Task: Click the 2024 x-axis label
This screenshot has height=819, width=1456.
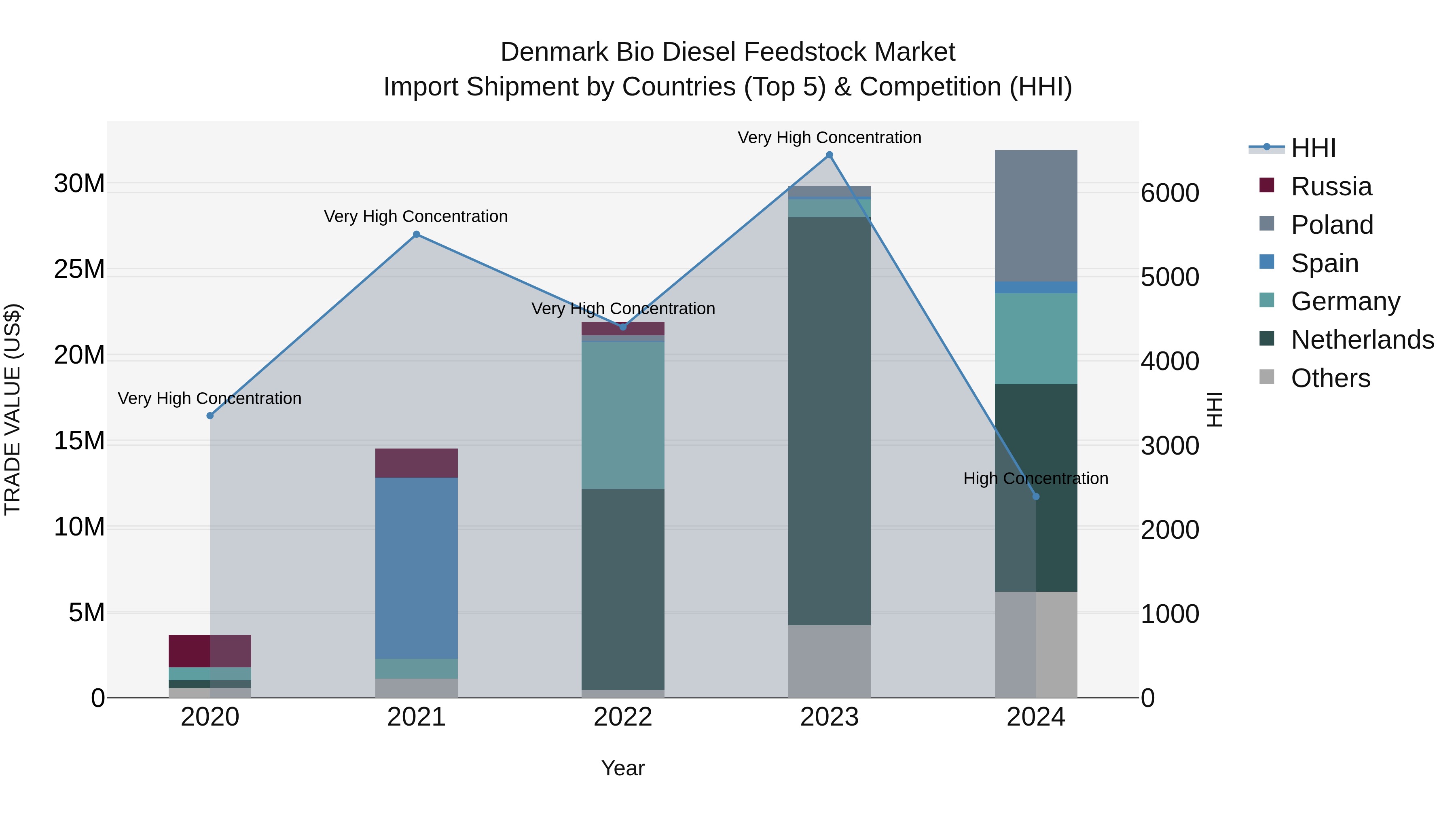Action: (x=1036, y=717)
